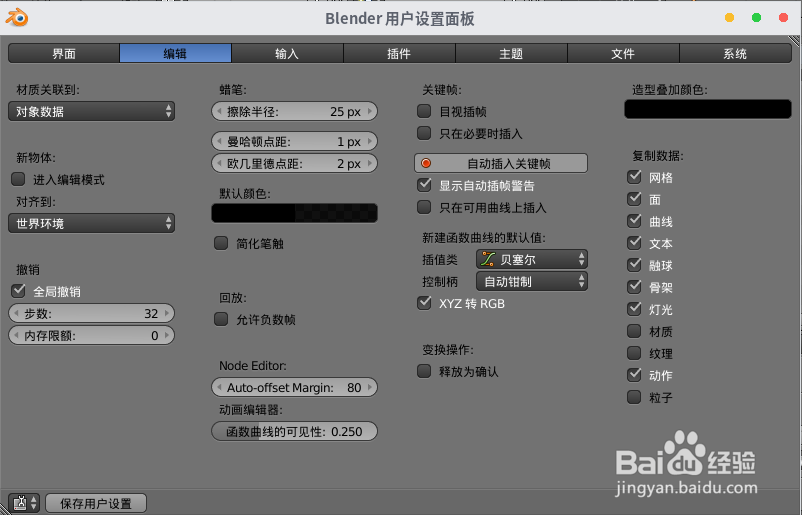Uncheck 网格 under 复制数据
802x515 pixels.
pyautogui.click(x=634, y=177)
